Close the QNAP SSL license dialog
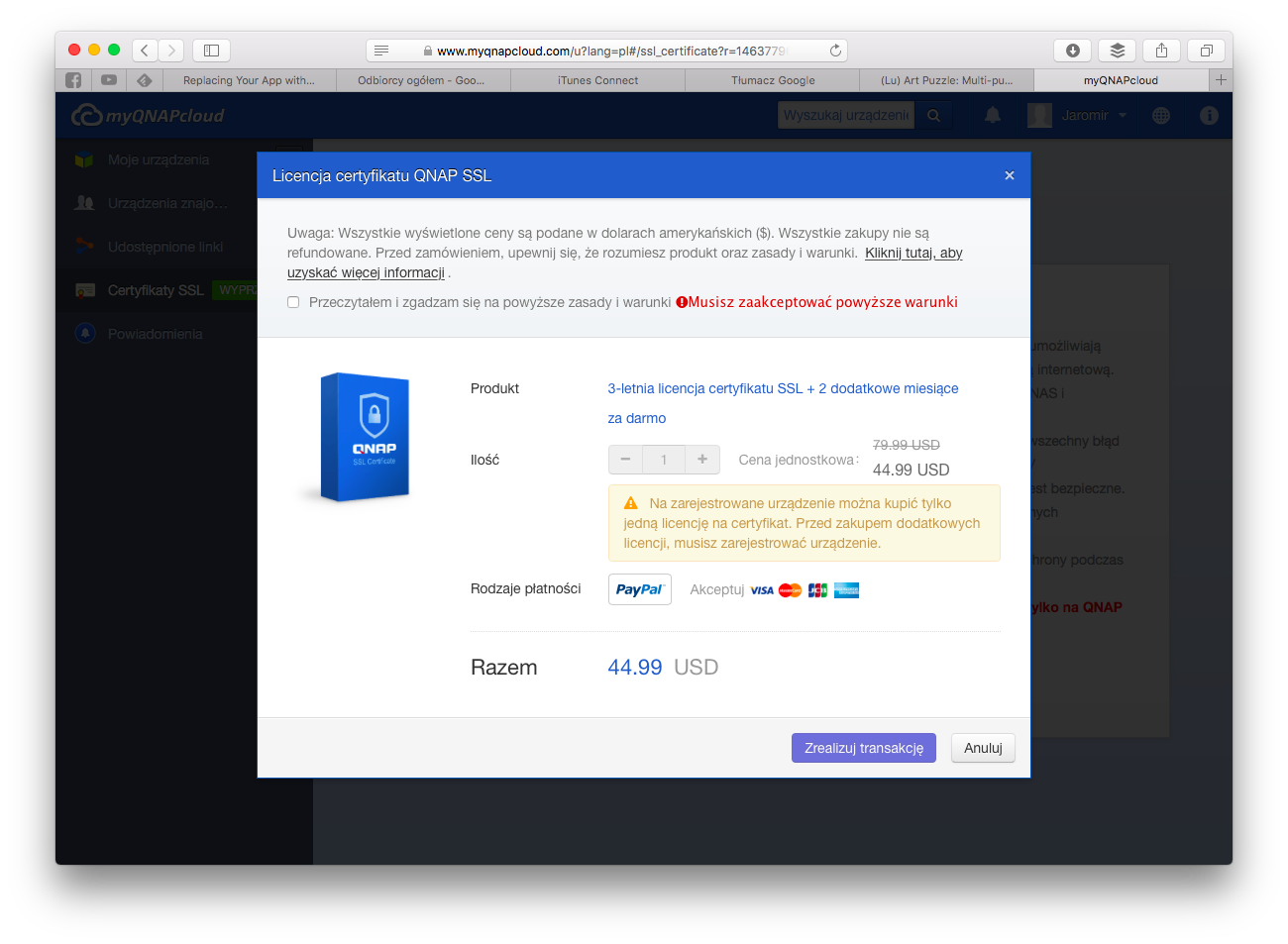Viewport: 1288px width, 944px height. [x=1010, y=175]
